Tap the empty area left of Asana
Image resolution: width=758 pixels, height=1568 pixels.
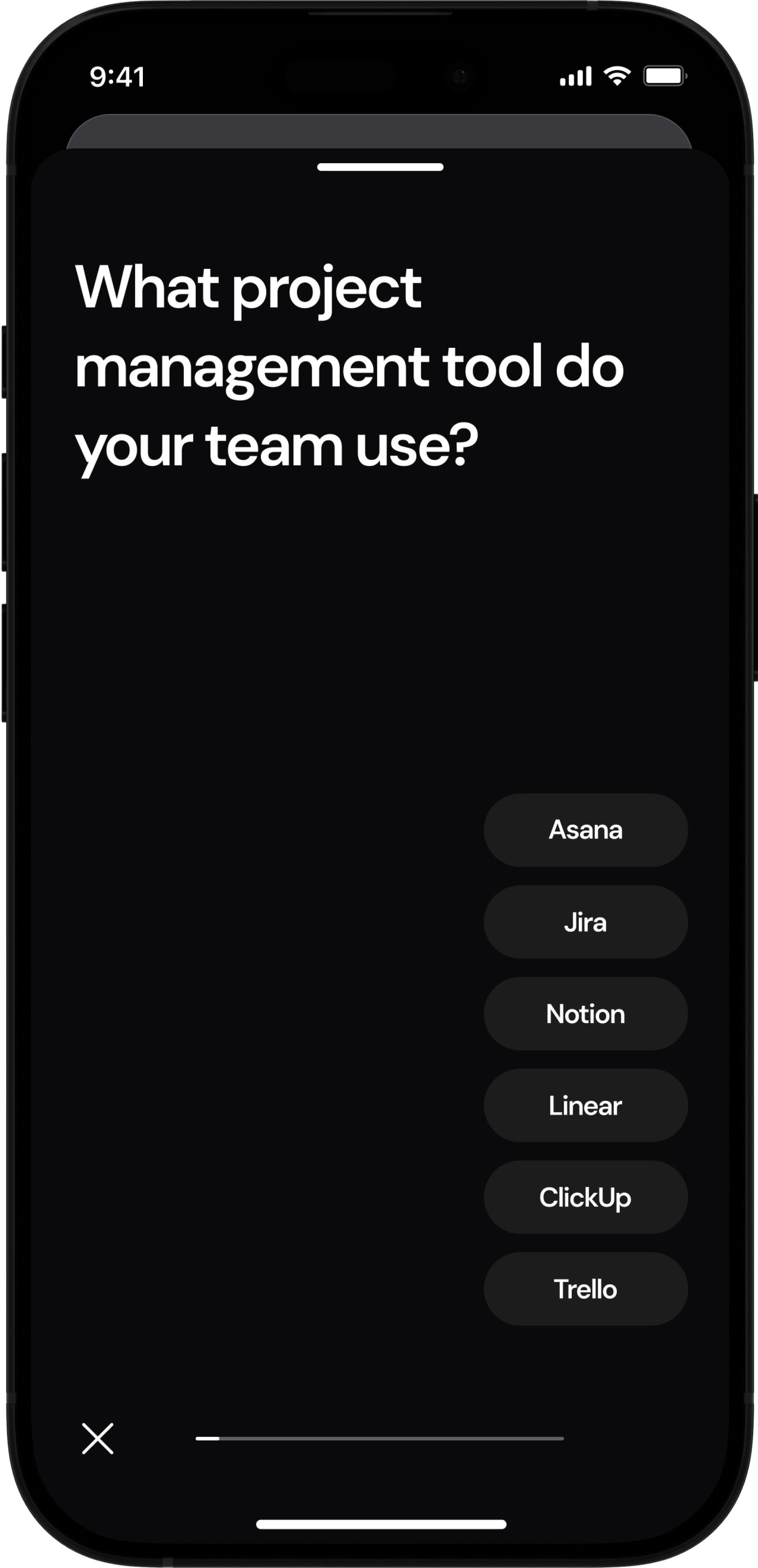point(256,830)
